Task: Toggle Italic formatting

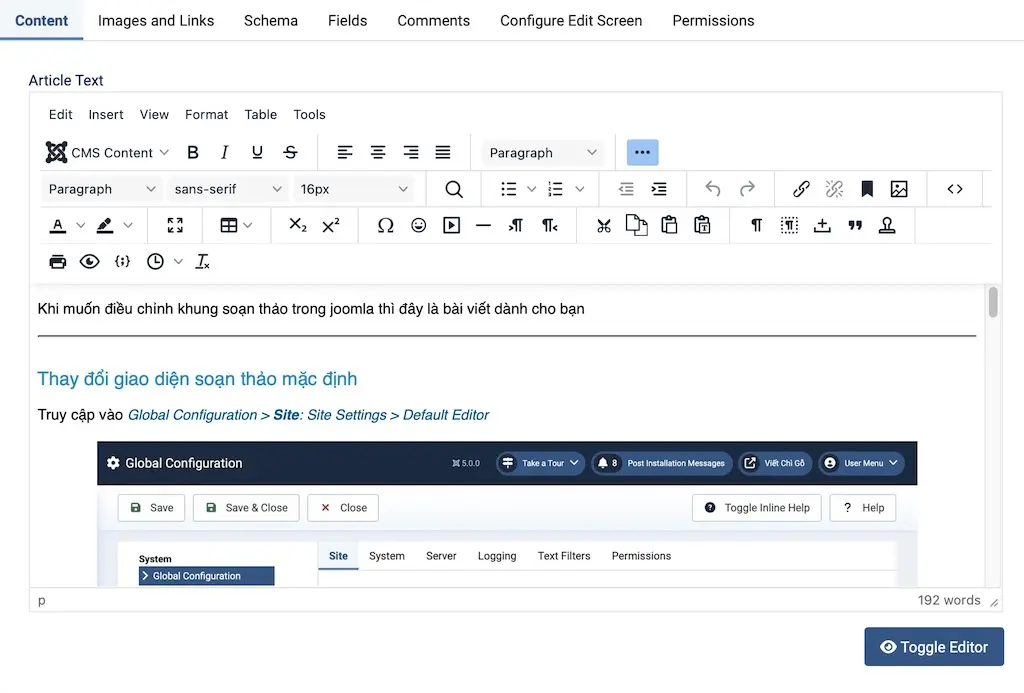Action: pyautogui.click(x=225, y=153)
